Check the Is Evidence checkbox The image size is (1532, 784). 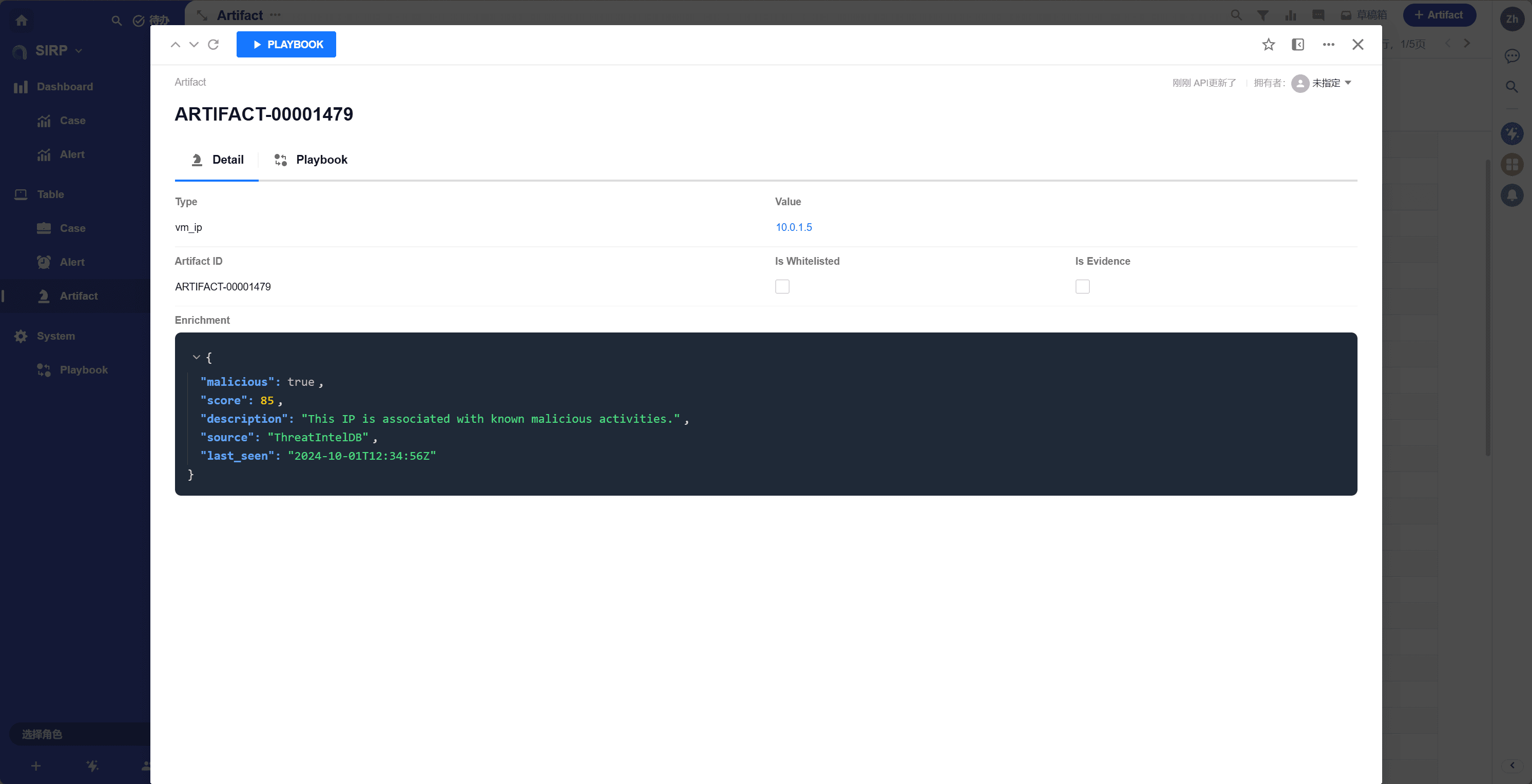coord(1082,286)
